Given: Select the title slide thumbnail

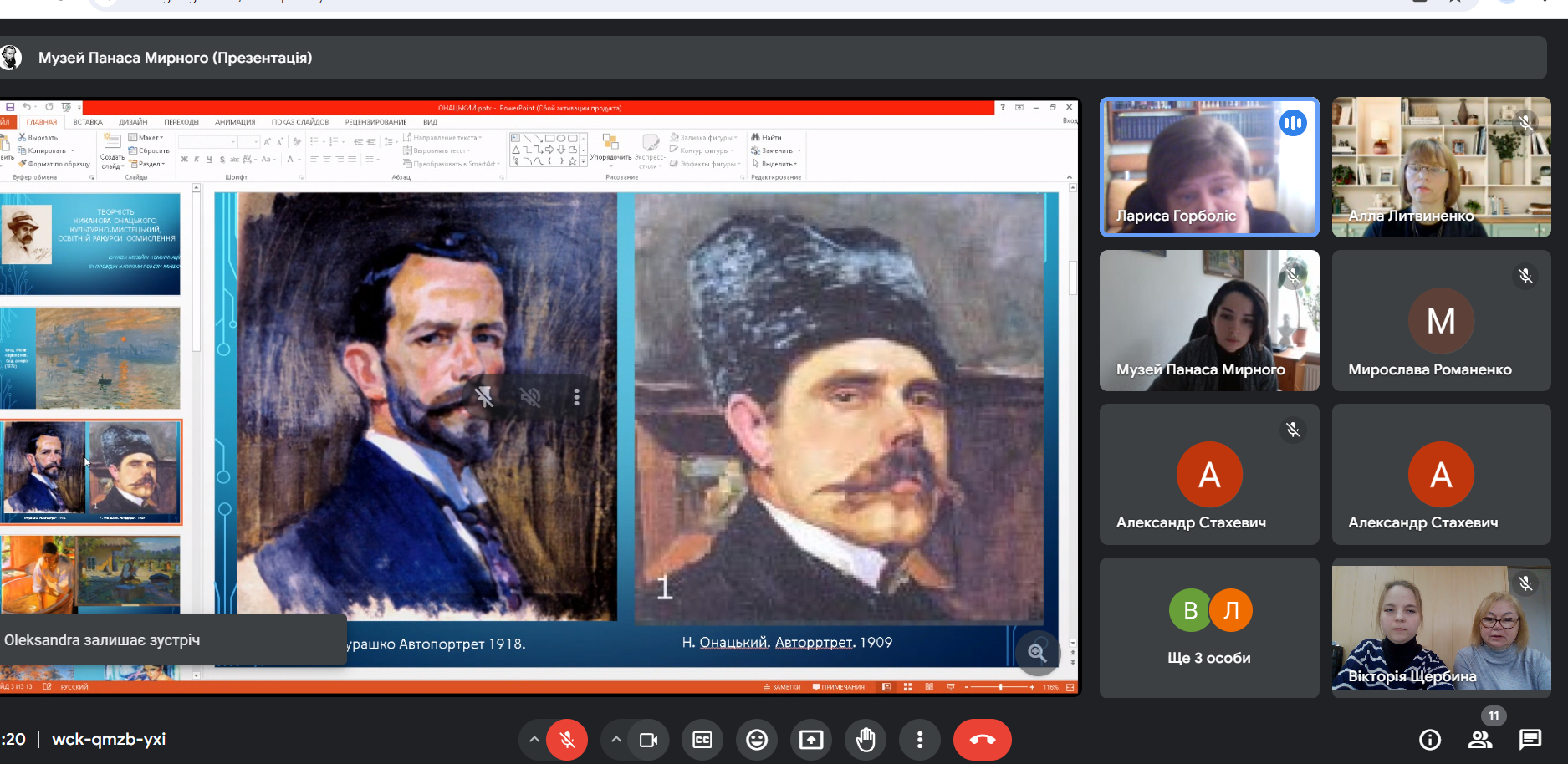Looking at the screenshot, I should (x=90, y=244).
